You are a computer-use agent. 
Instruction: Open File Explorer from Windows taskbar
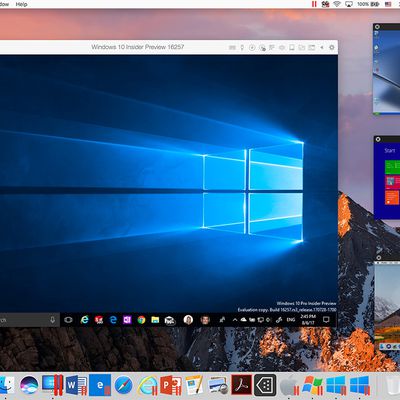point(155,320)
